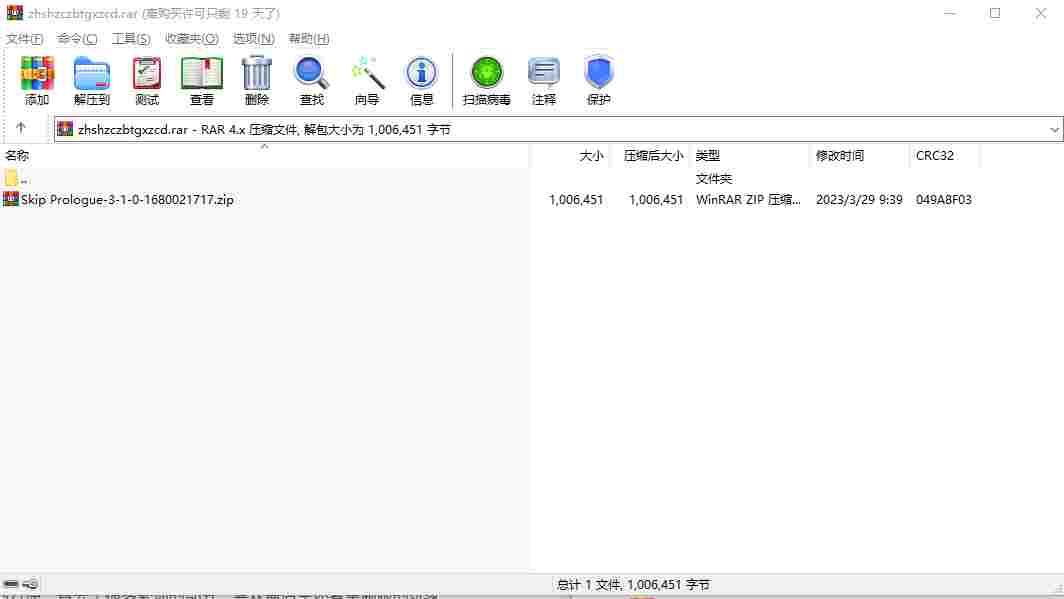Select Skip Prologue-3-1-0-1680021717.zip file
Image resolution: width=1064 pixels, height=599 pixels.
127,199
